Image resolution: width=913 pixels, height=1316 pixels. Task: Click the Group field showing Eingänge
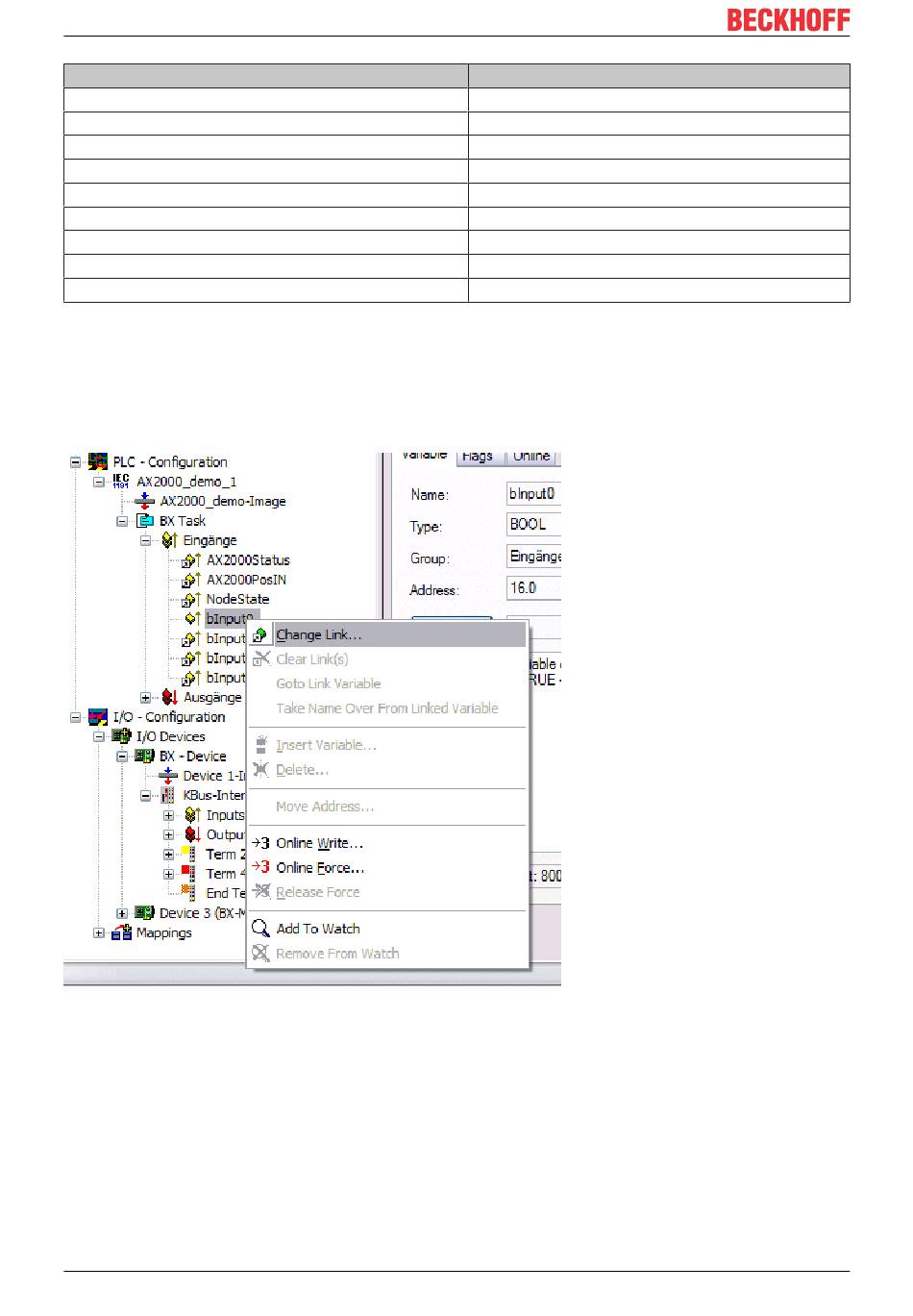click(534, 557)
